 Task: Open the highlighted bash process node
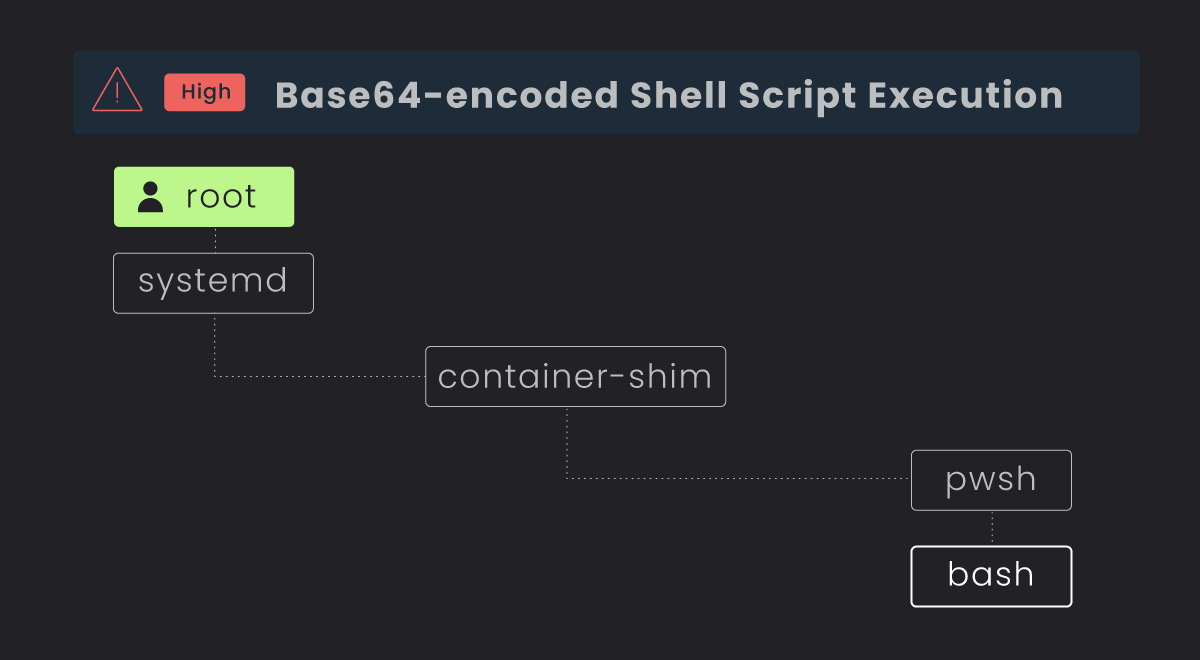991,576
